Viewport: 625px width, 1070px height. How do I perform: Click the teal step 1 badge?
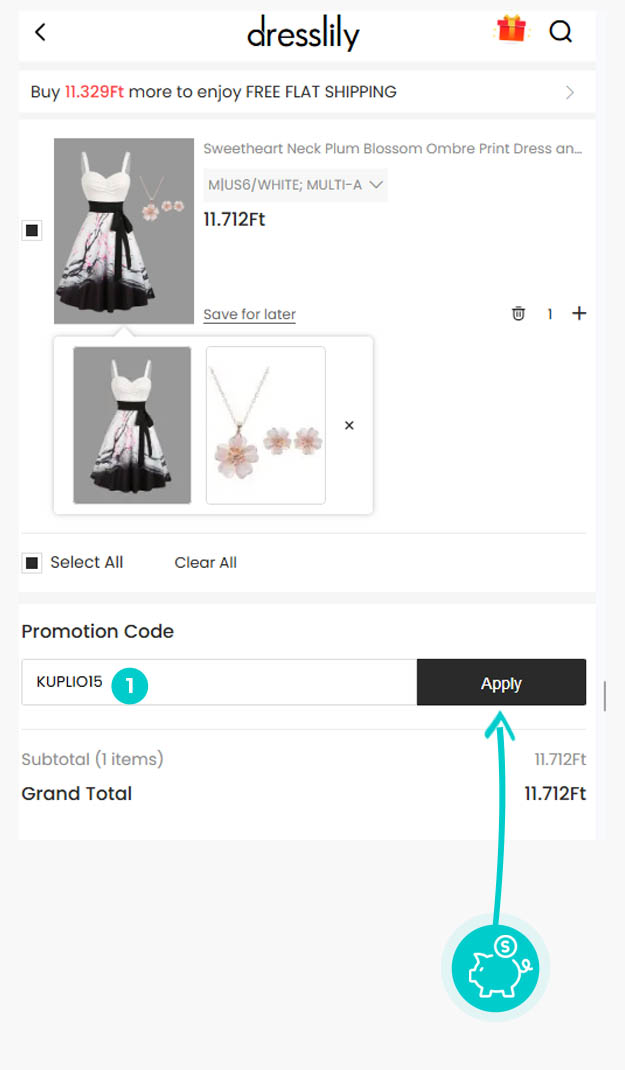[x=130, y=684]
